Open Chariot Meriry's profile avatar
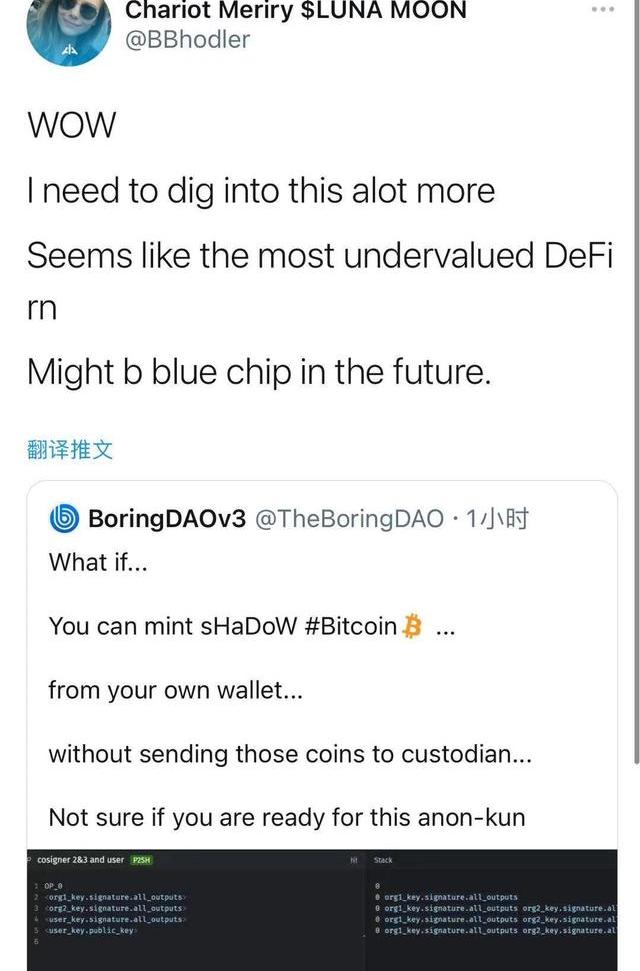This screenshot has width=640, height=971. pyautogui.click(x=68, y=28)
